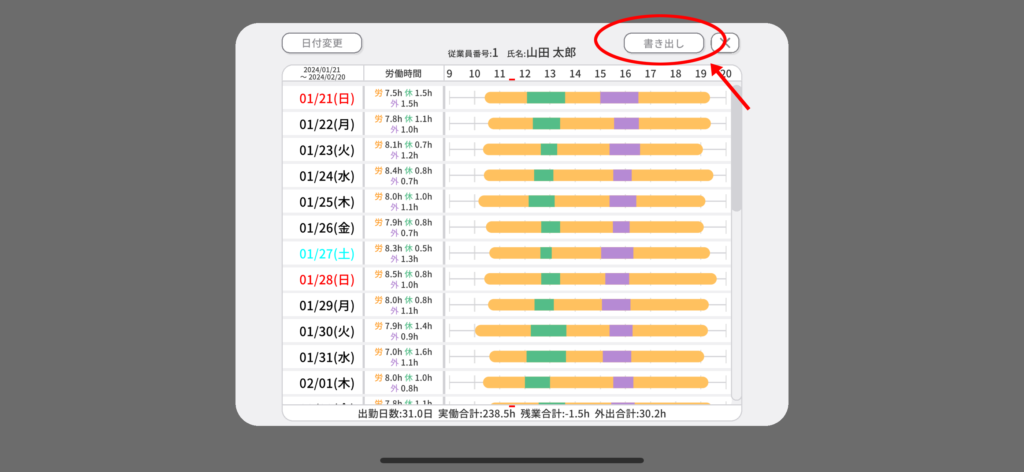This screenshot has height=472, width=1024.
Task: Close the attendance dialog with the X
Action: (x=725, y=42)
